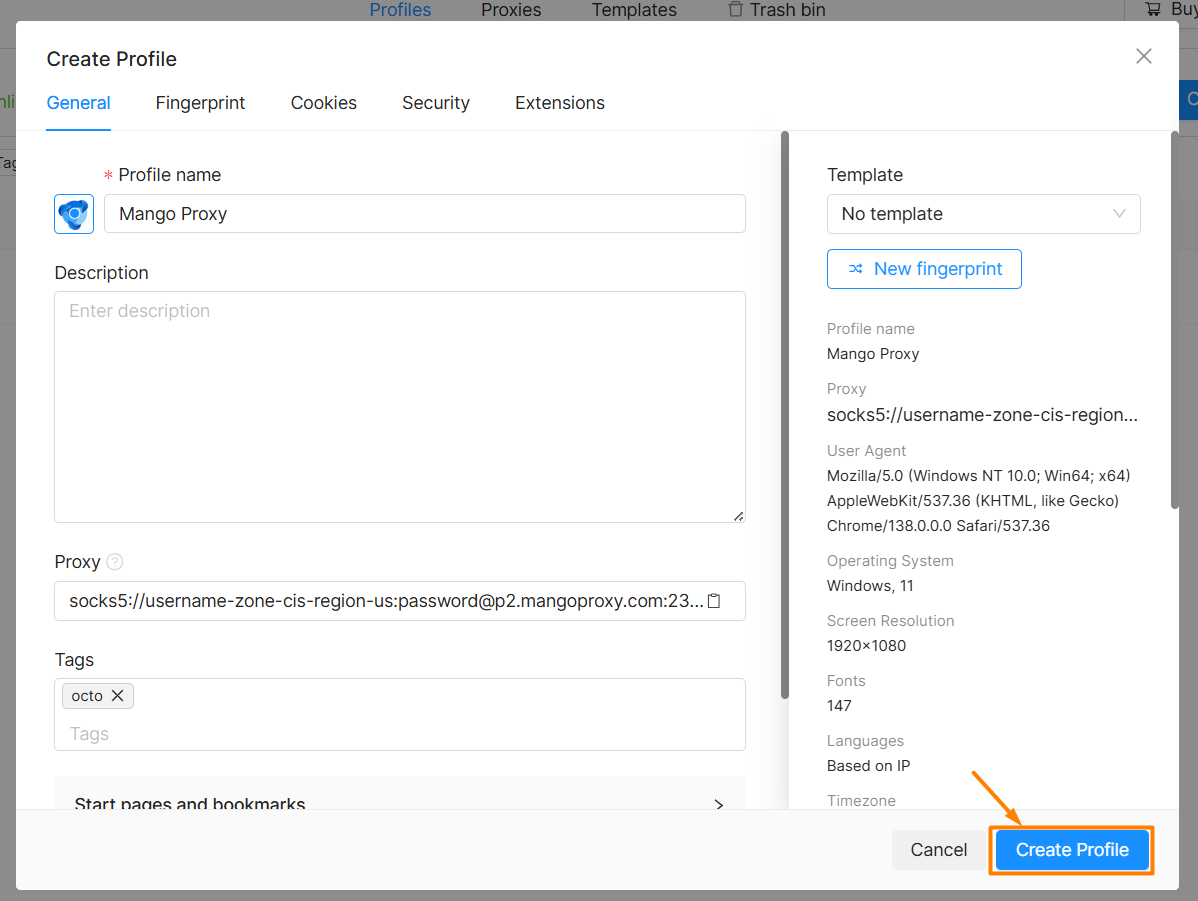Click the summary proxy value socks5://username-zone-cis-region...
The height and width of the screenshot is (901, 1198).
click(982, 415)
